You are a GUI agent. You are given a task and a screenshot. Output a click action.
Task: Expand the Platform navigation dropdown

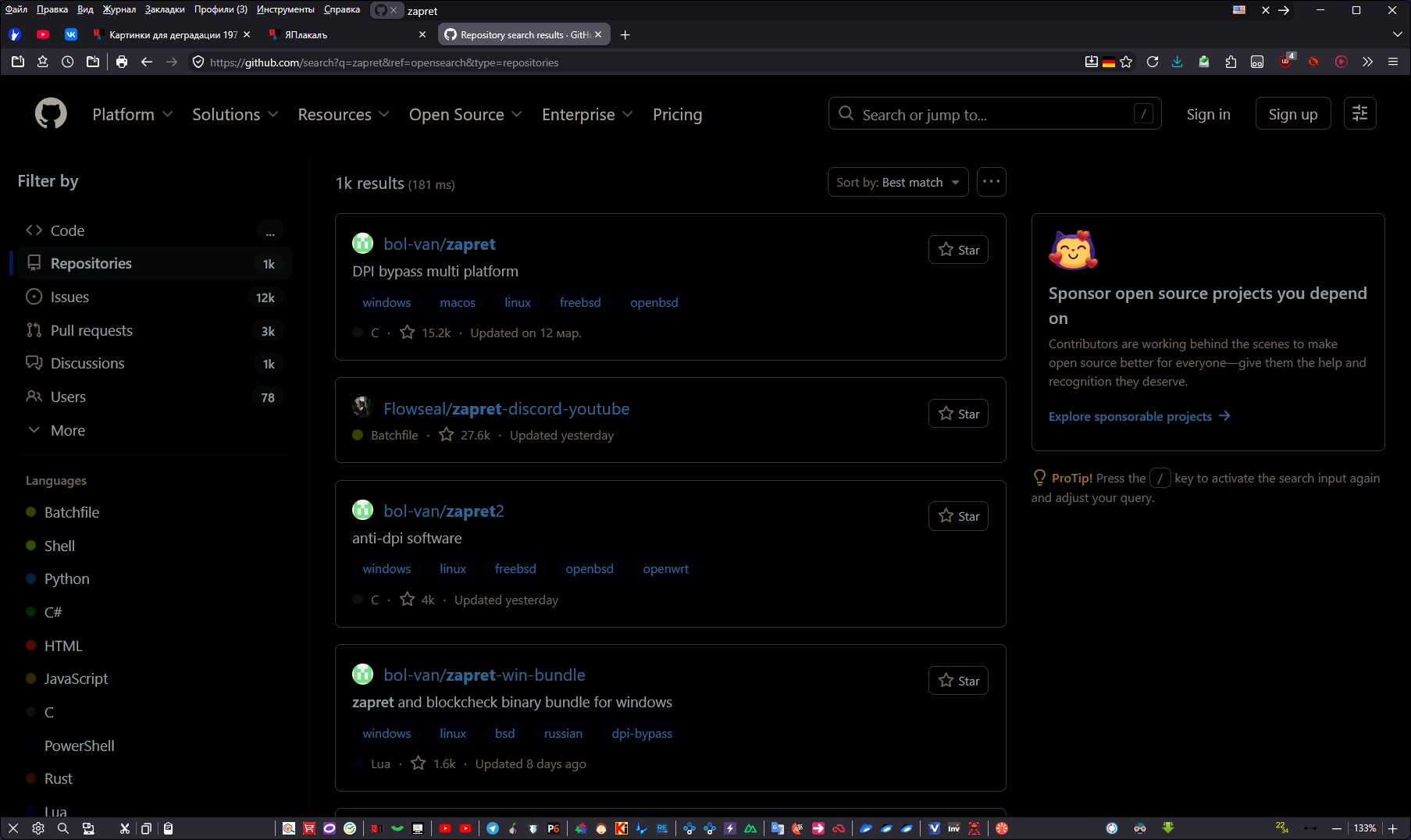point(133,114)
